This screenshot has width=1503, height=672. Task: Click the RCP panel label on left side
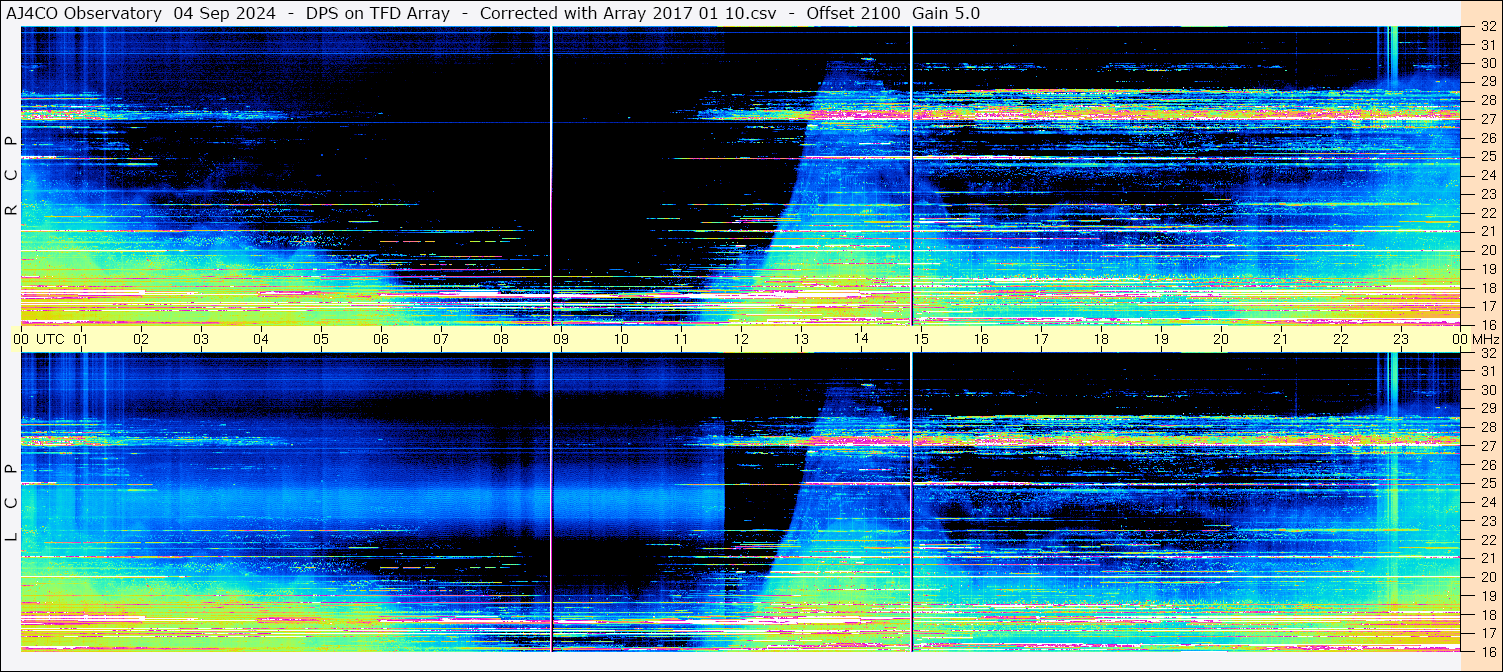tap(11, 177)
